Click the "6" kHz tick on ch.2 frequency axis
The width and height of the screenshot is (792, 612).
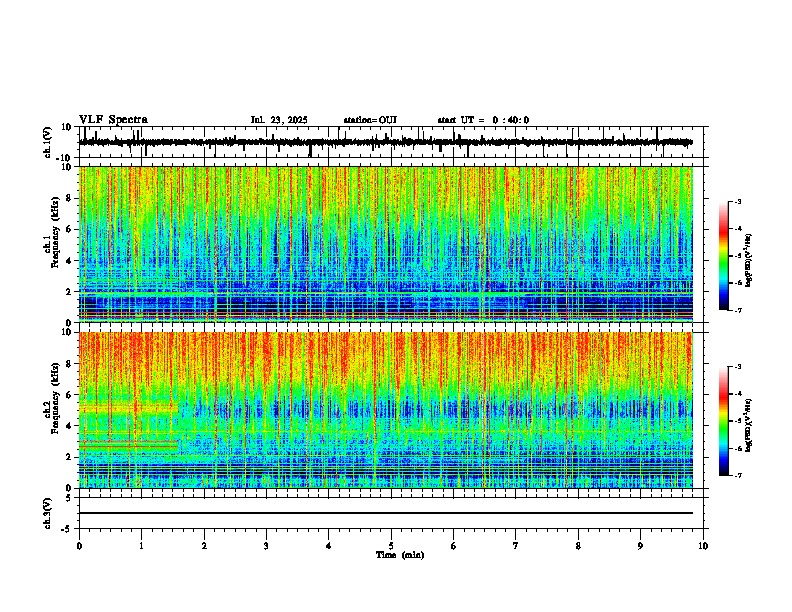tap(69, 395)
